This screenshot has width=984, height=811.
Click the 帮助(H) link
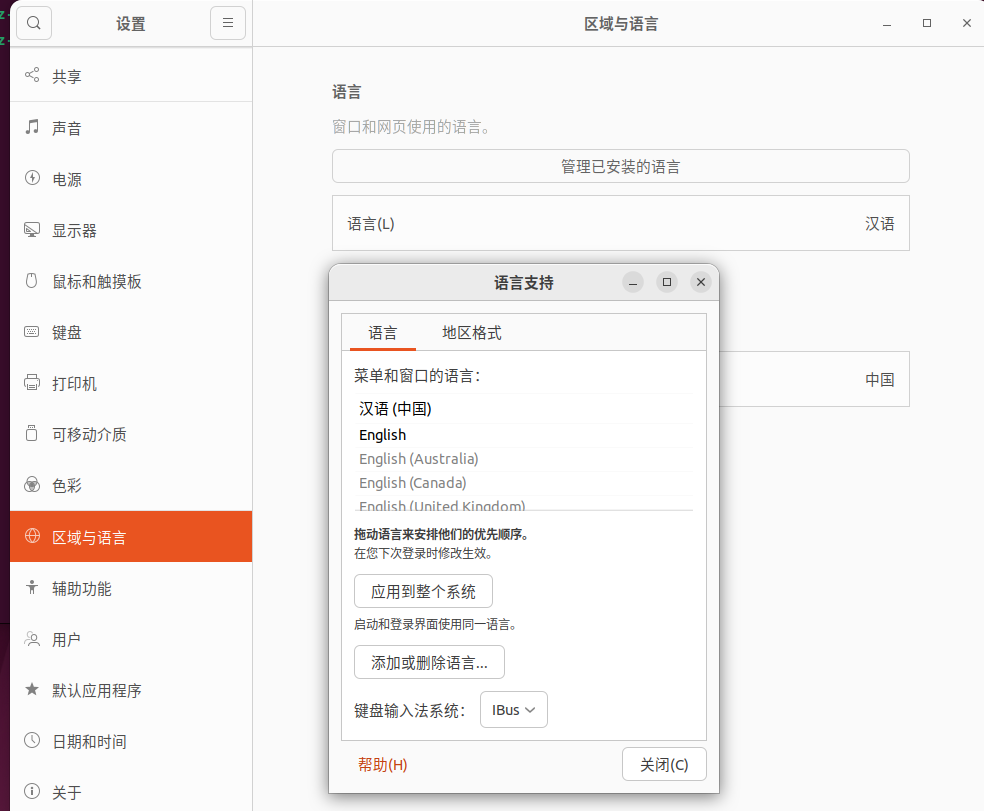pyautogui.click(x=382, y=765)
